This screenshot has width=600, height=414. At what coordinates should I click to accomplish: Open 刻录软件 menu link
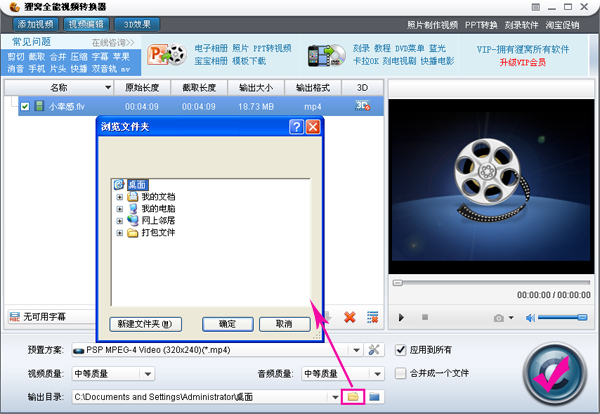[x=521, y=25]
